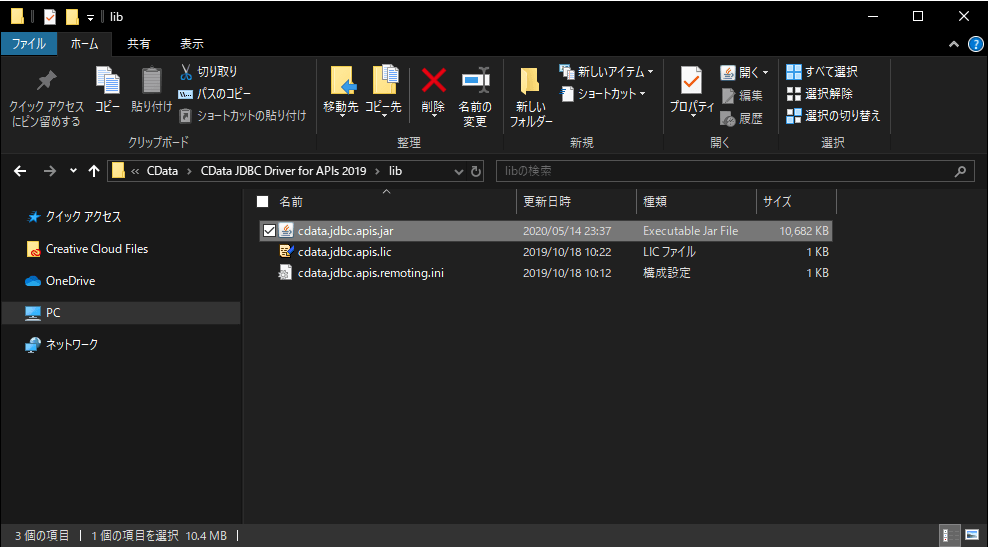Navigate to CData breadcrumb

coord(162,171)
